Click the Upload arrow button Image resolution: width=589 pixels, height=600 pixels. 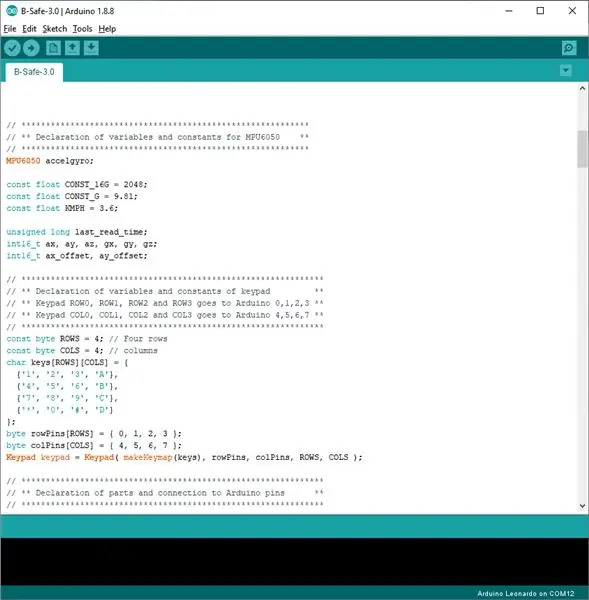point(31,48)
